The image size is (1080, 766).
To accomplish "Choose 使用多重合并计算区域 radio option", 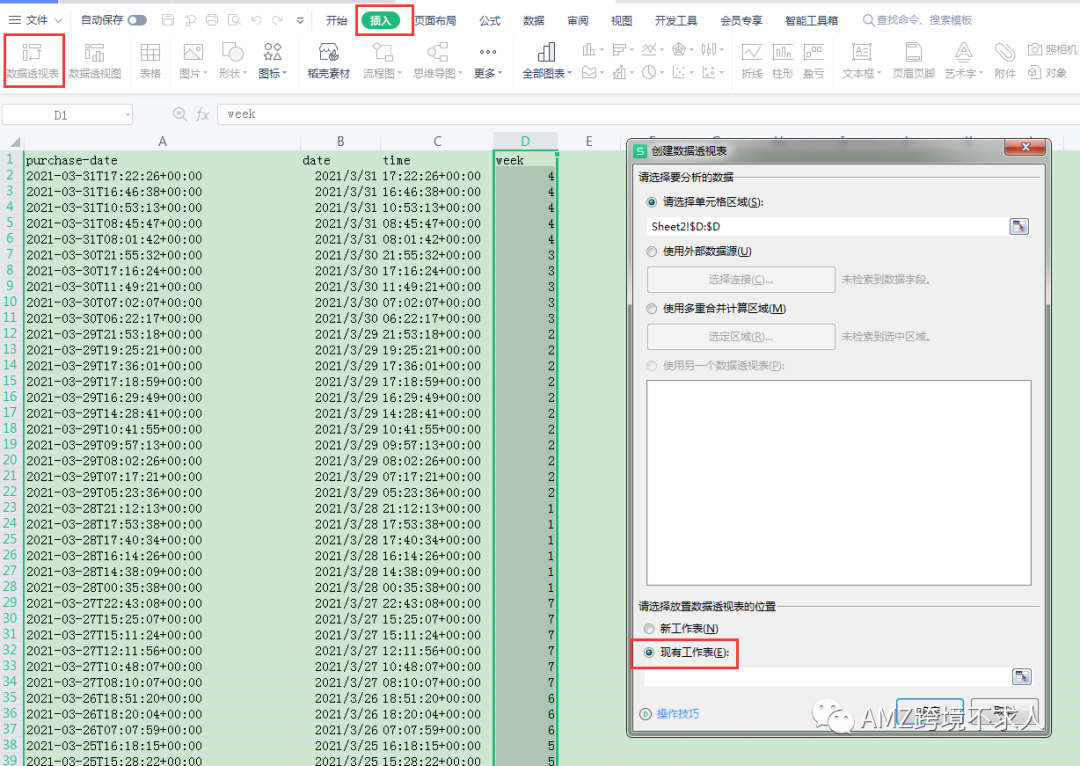I will point(653,309).
